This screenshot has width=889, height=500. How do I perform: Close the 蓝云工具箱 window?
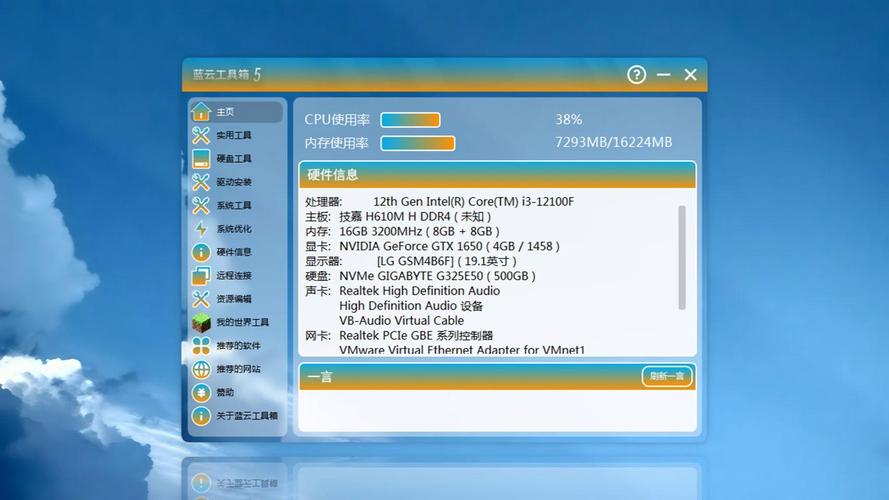[x=690, y=74]
